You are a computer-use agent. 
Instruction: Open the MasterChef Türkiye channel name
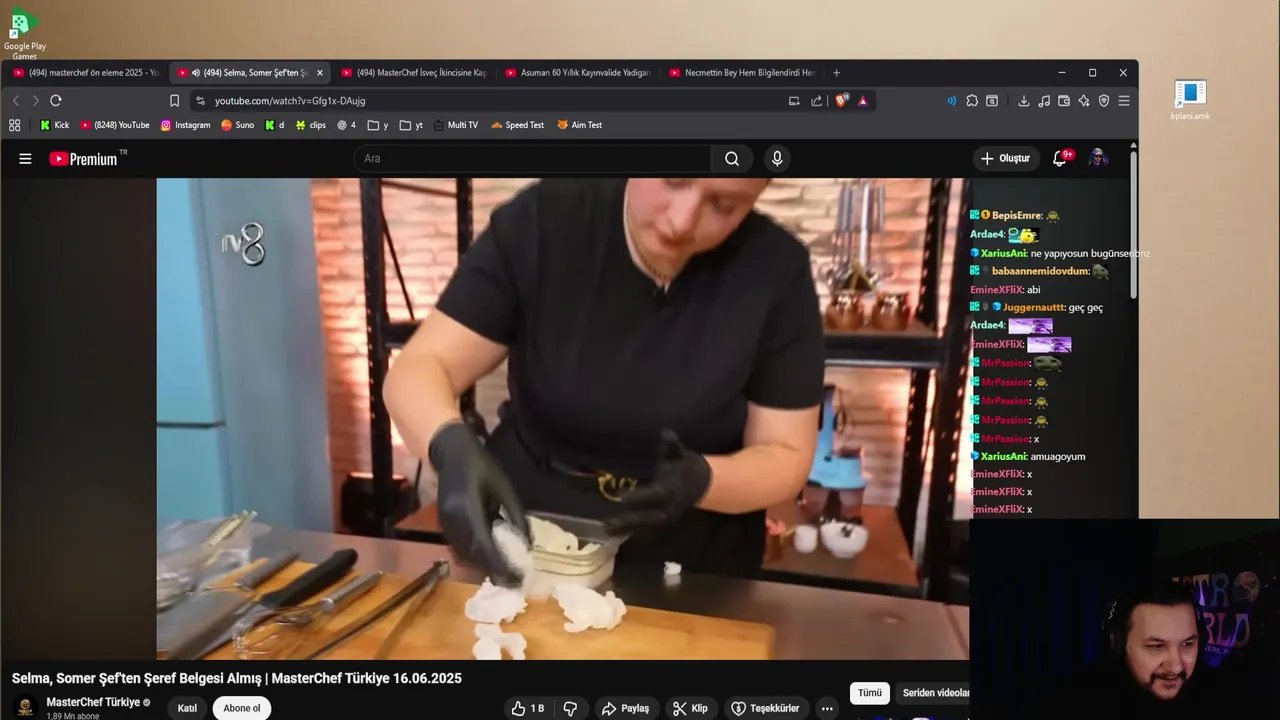pos(93,702)
